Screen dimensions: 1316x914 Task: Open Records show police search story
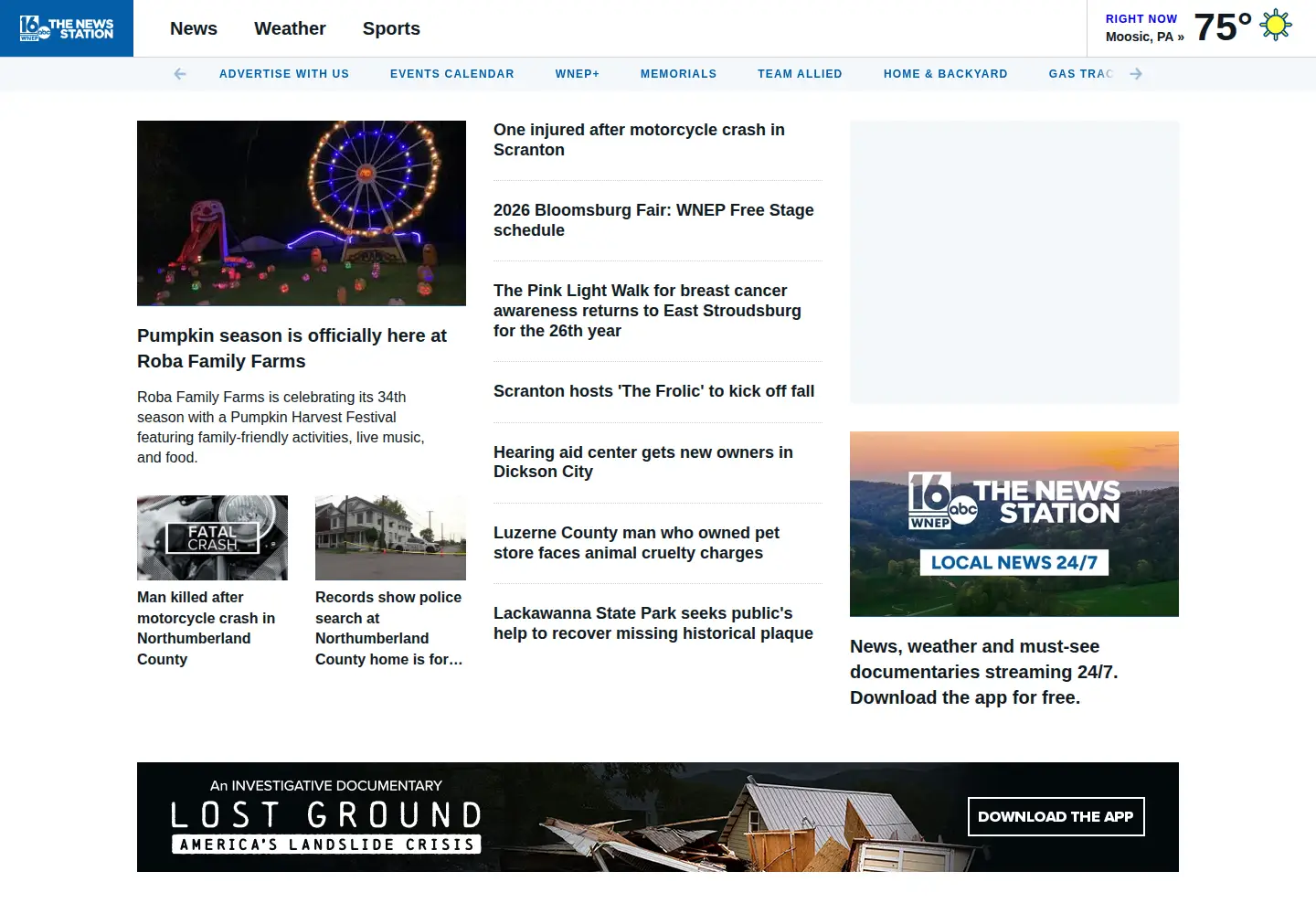(x=389, y=628)
